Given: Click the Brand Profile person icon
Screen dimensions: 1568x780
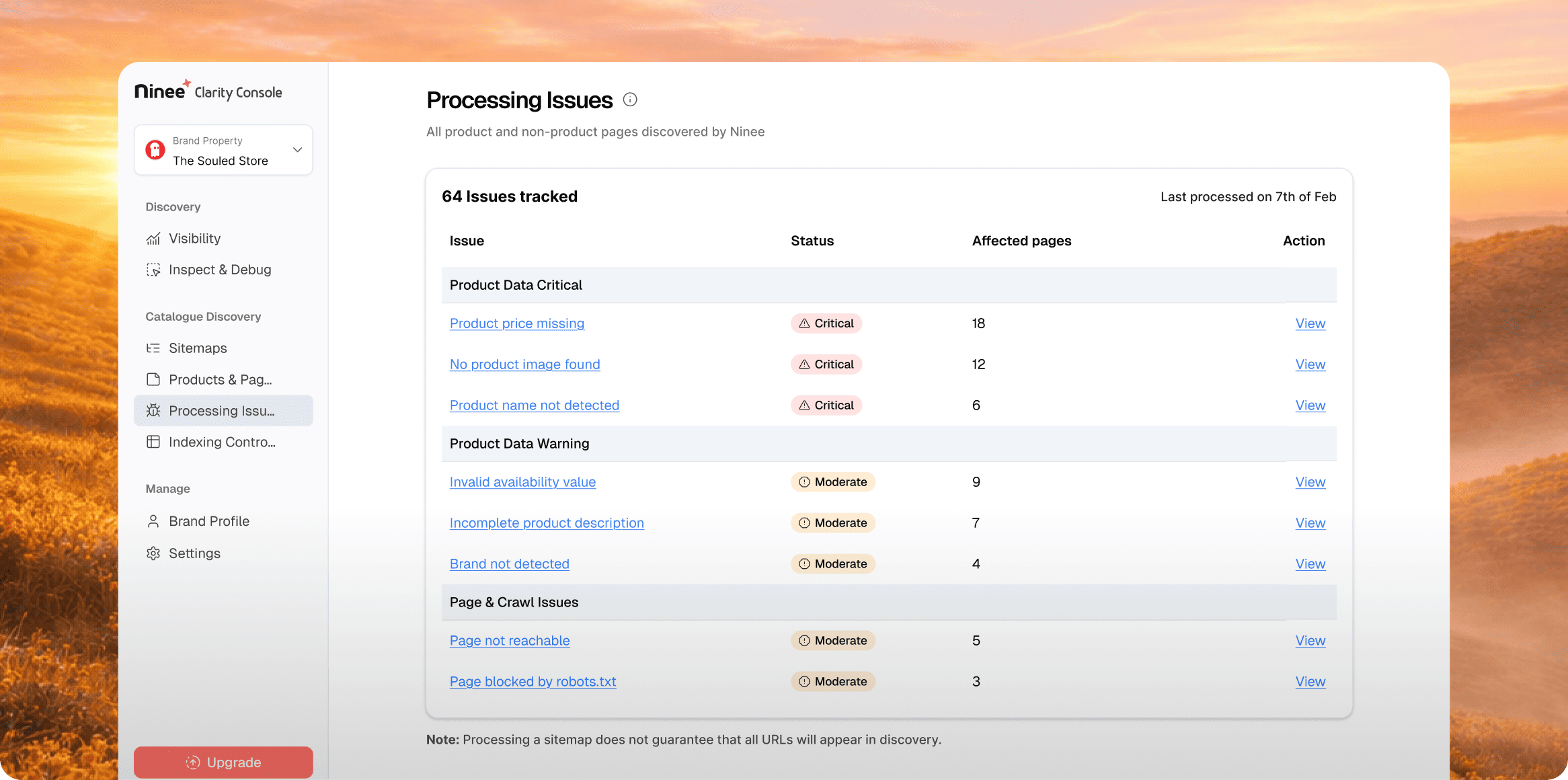Looking at the screenshot, I should [153, 521].
